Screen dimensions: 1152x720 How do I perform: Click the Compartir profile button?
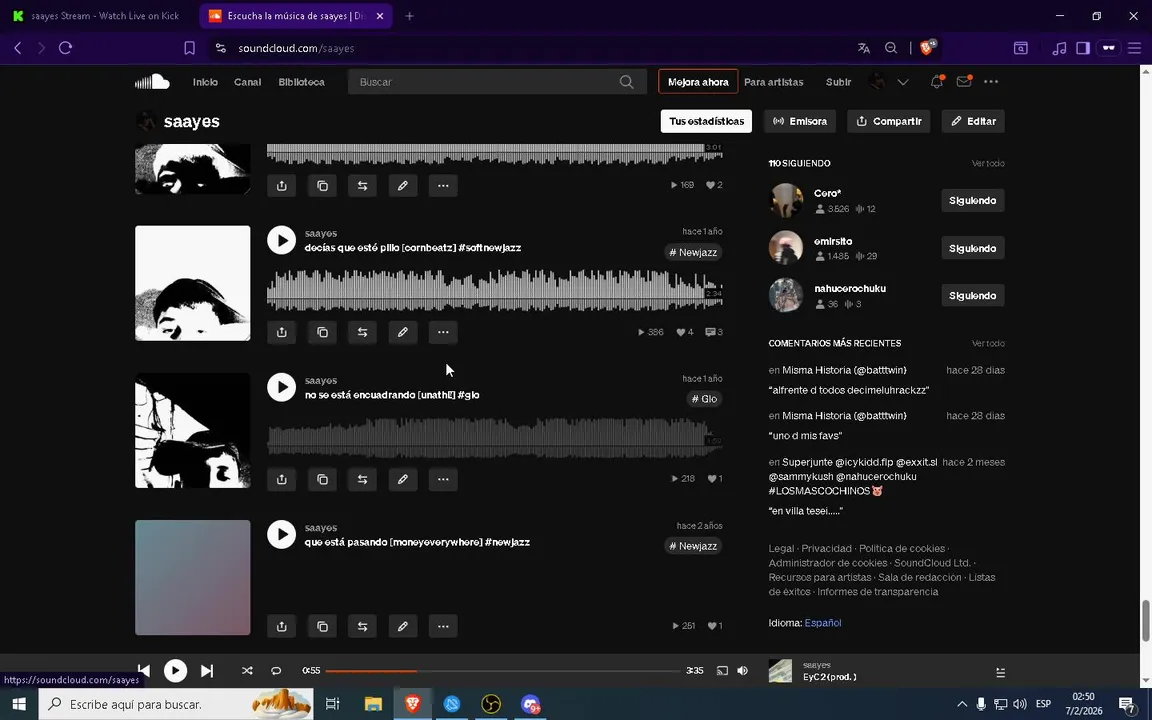pos(889,121)
